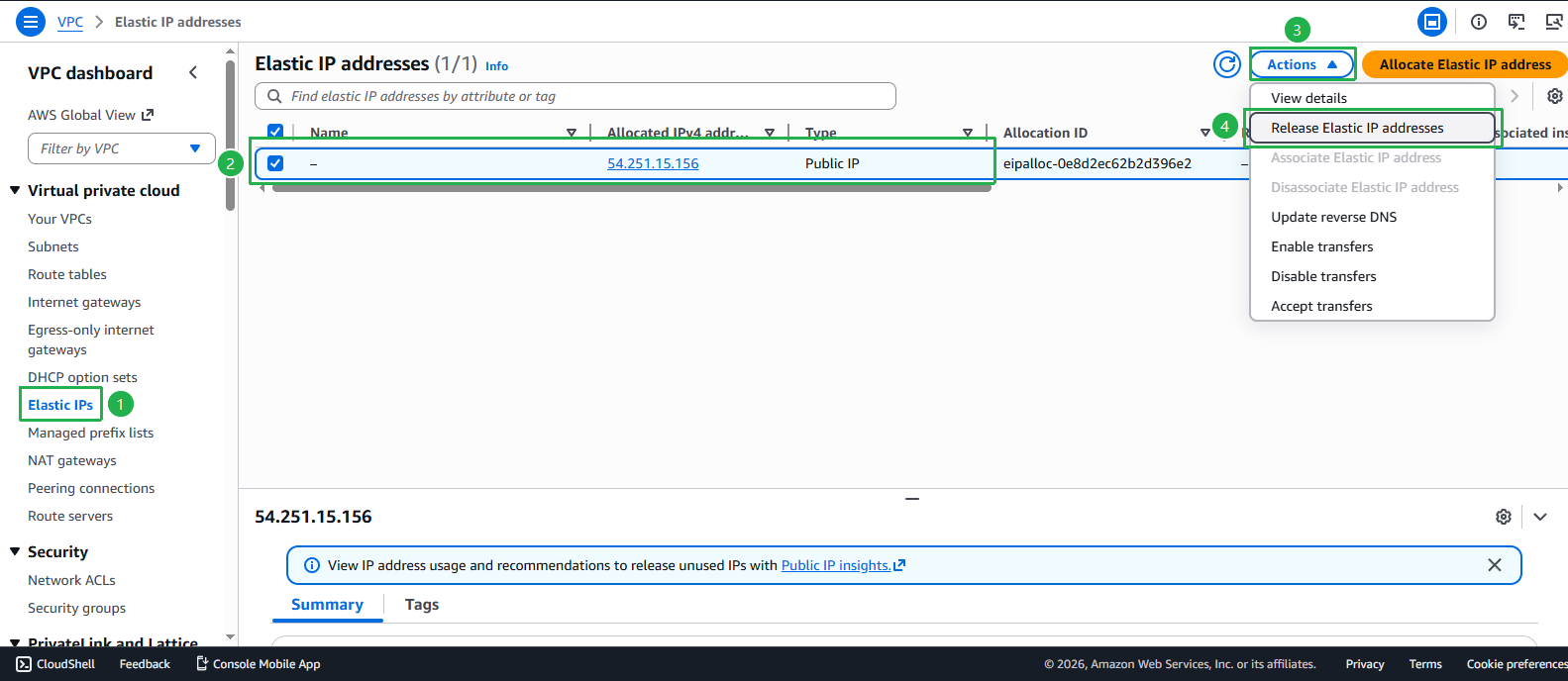Open the AWS hamburger navigation menu
This screenshot has height=681, width=1568.
31,21
